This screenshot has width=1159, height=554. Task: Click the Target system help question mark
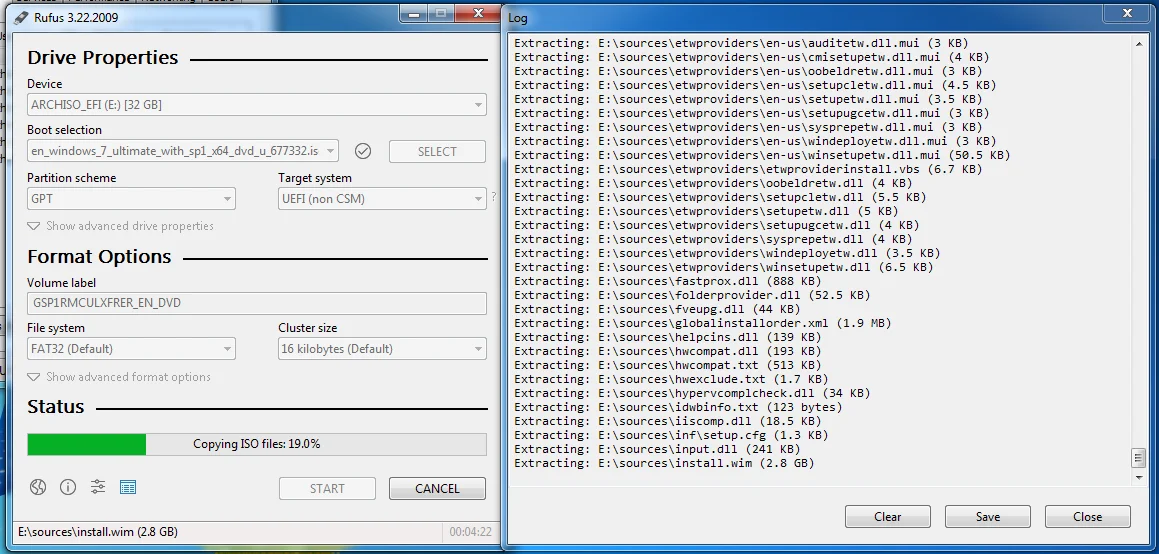click(x=493, y=198)
